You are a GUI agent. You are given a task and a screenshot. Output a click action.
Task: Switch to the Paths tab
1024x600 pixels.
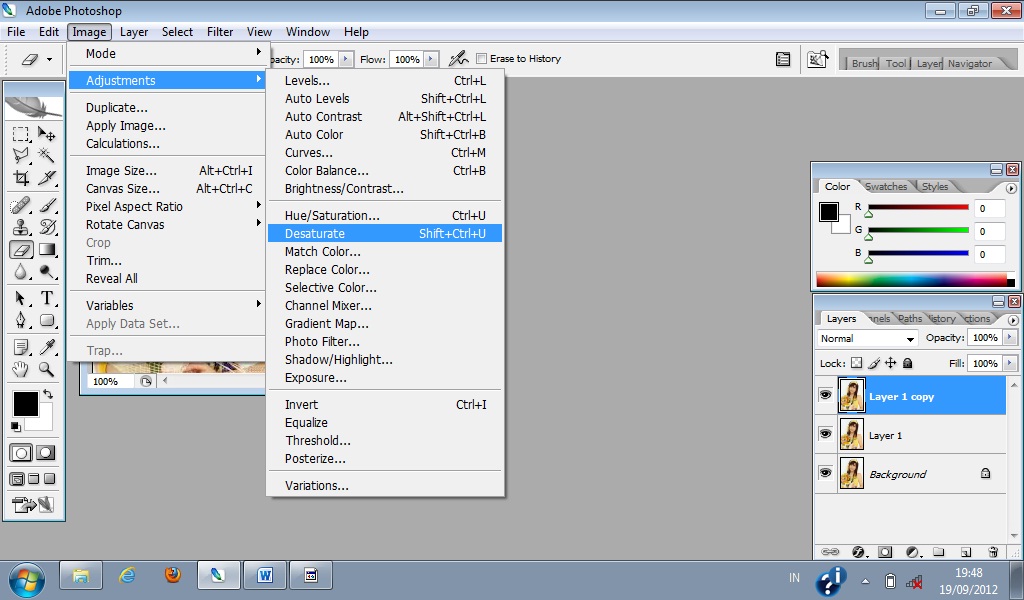[910, 319]
